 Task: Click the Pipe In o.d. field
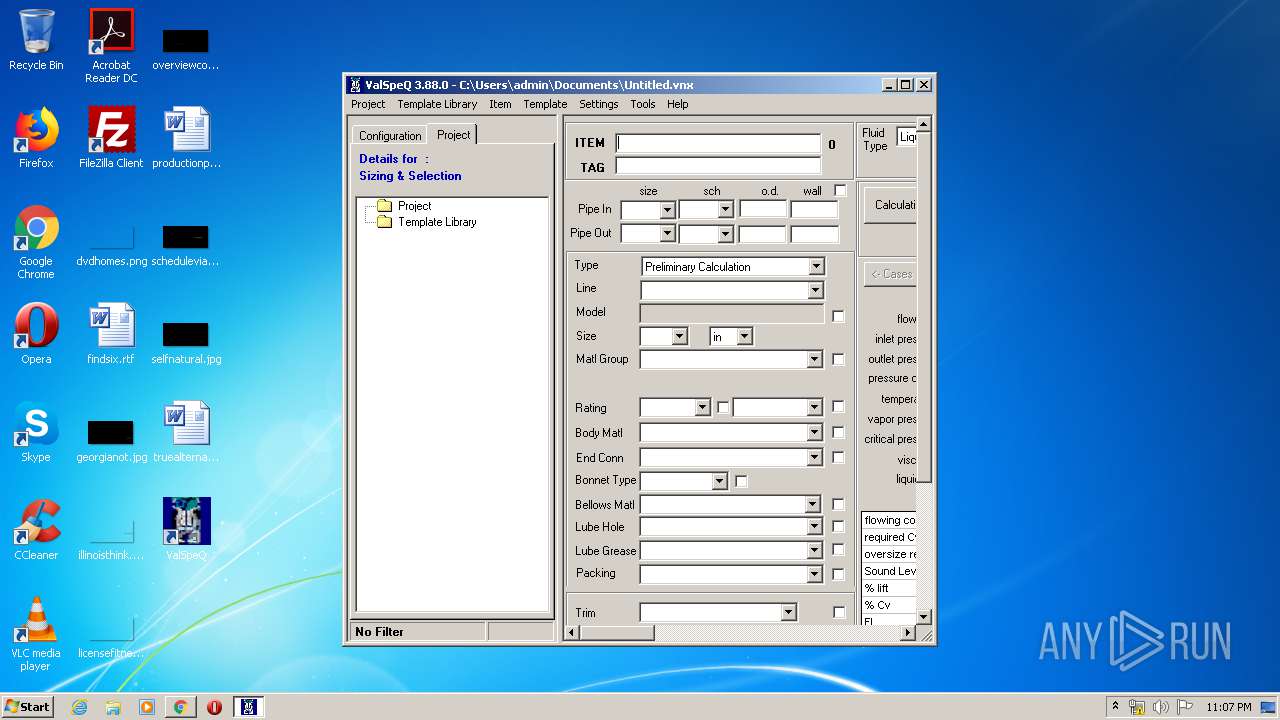pyautogui.click(x=763, y=209)
